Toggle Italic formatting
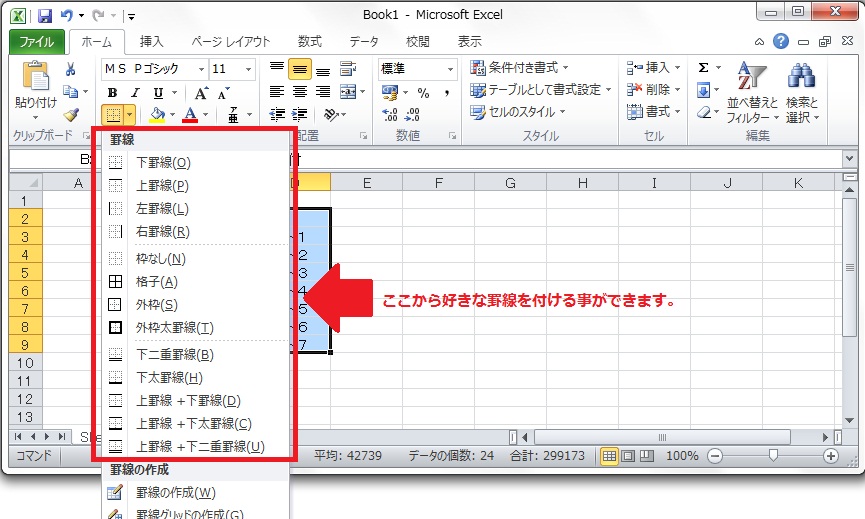865x519 pixels. (x=135, y=93)
